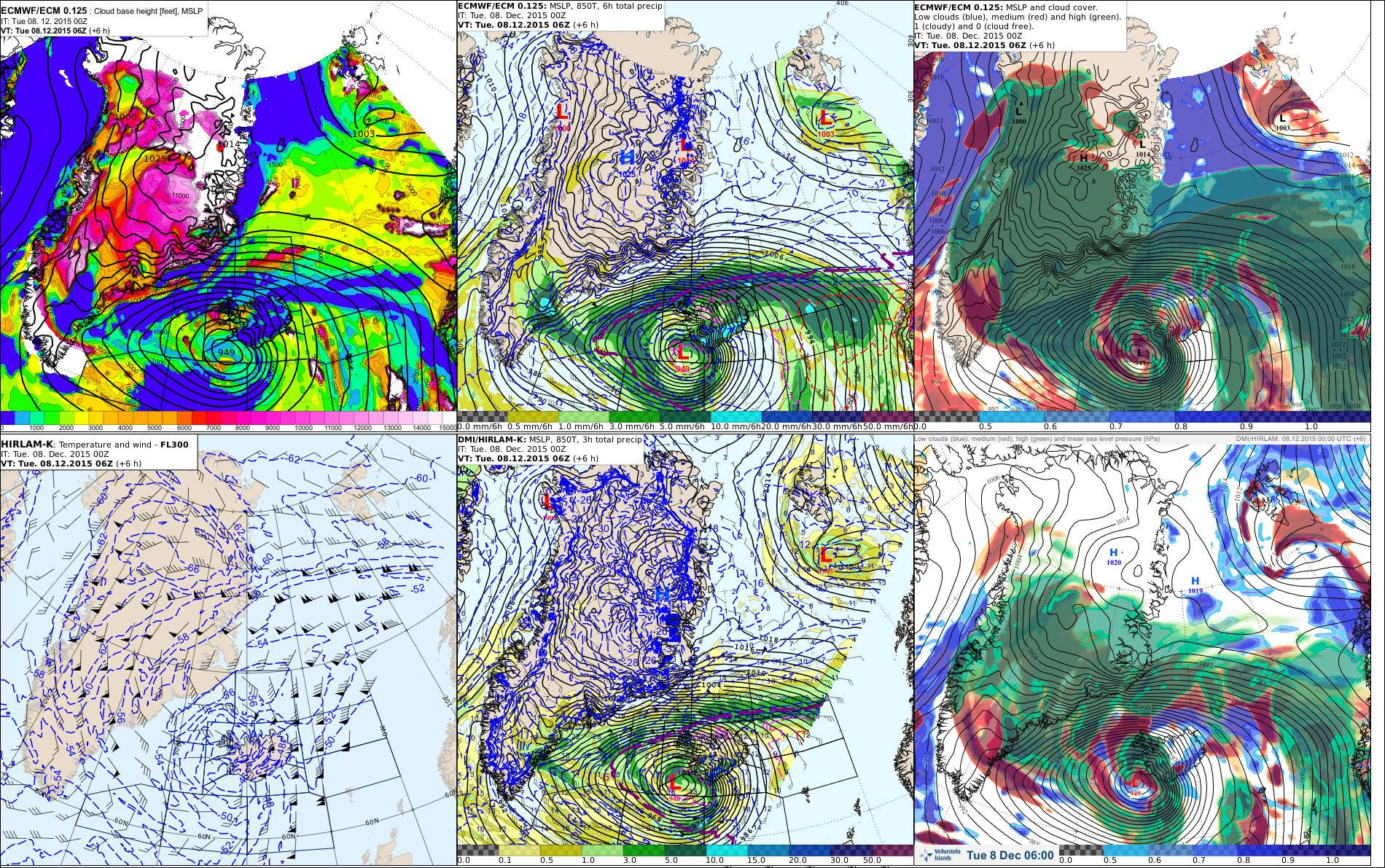The image size is (1385, 868).
Task: Click the blue H marker in DMI/HIRLAM-K precip map
Action: (663, 594)
